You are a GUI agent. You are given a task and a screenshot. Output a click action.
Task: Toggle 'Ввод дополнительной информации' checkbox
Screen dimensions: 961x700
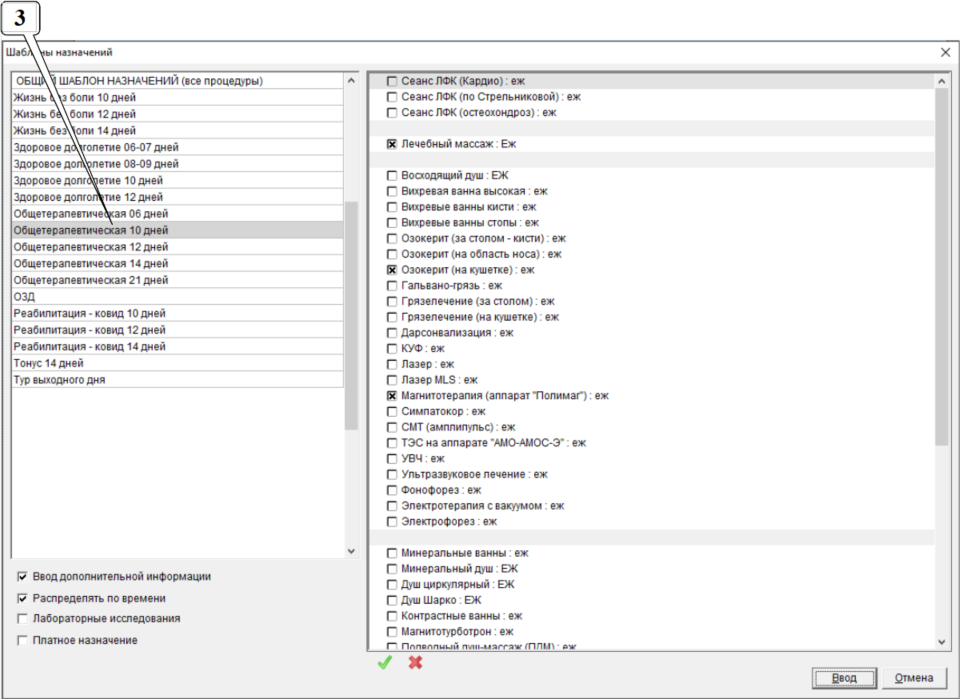coord(23,577)
